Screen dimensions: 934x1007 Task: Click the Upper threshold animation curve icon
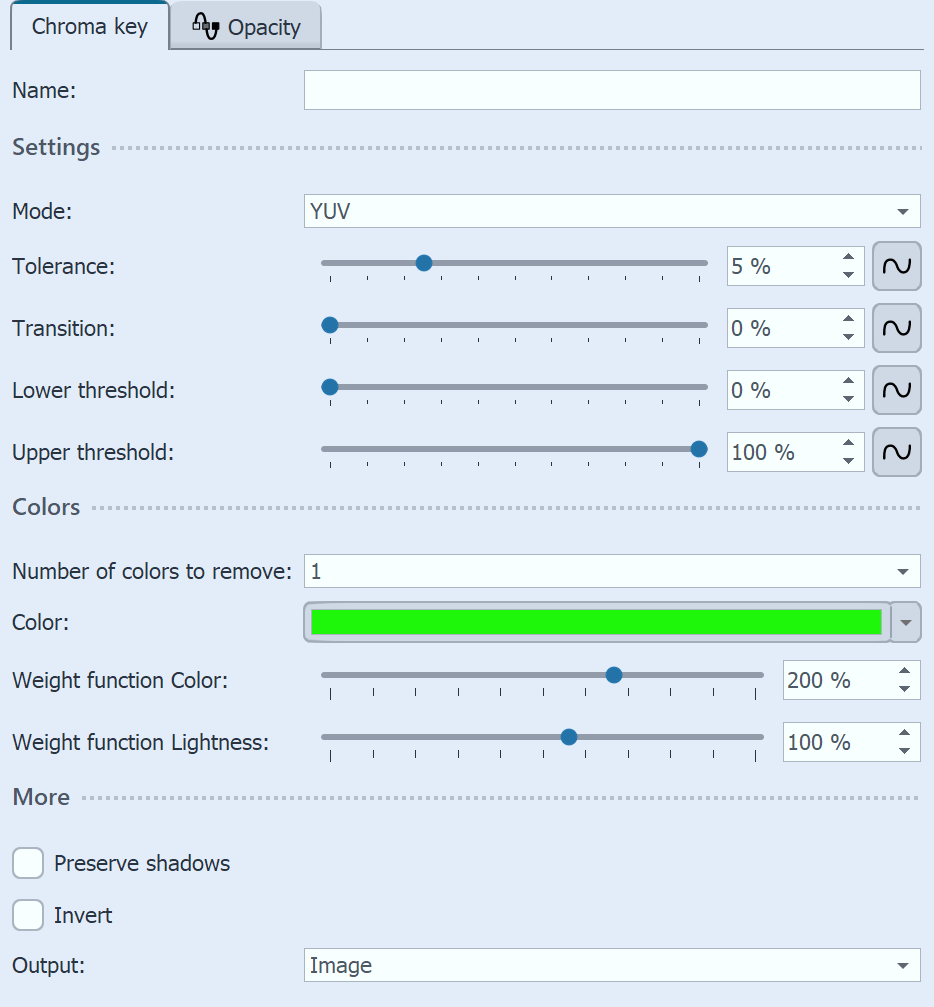[x=896, y=452]
